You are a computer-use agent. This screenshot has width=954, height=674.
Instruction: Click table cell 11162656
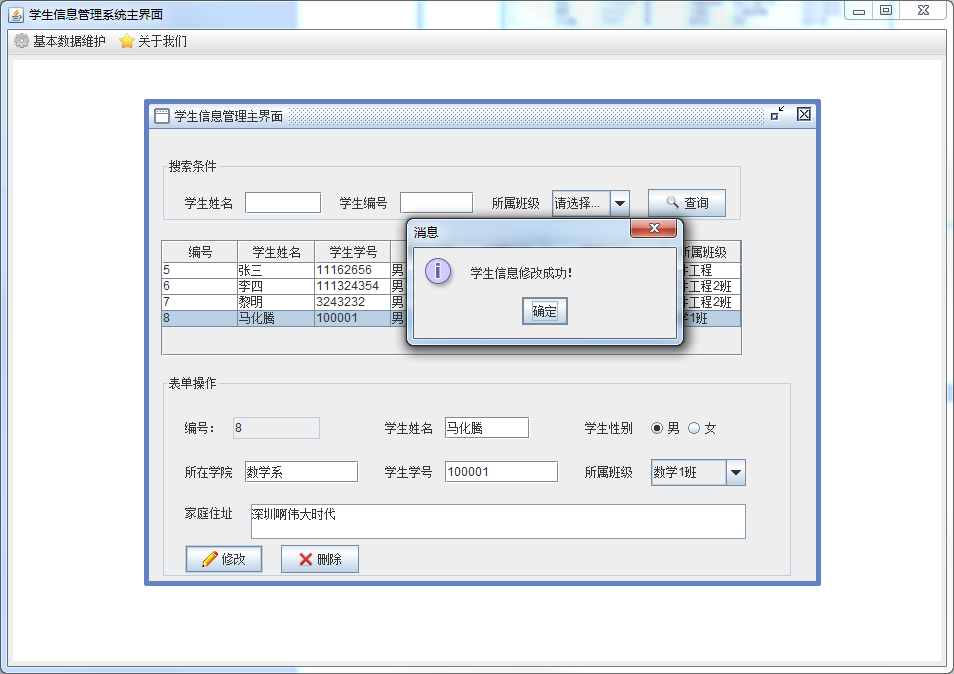click(x=352, y=270)
